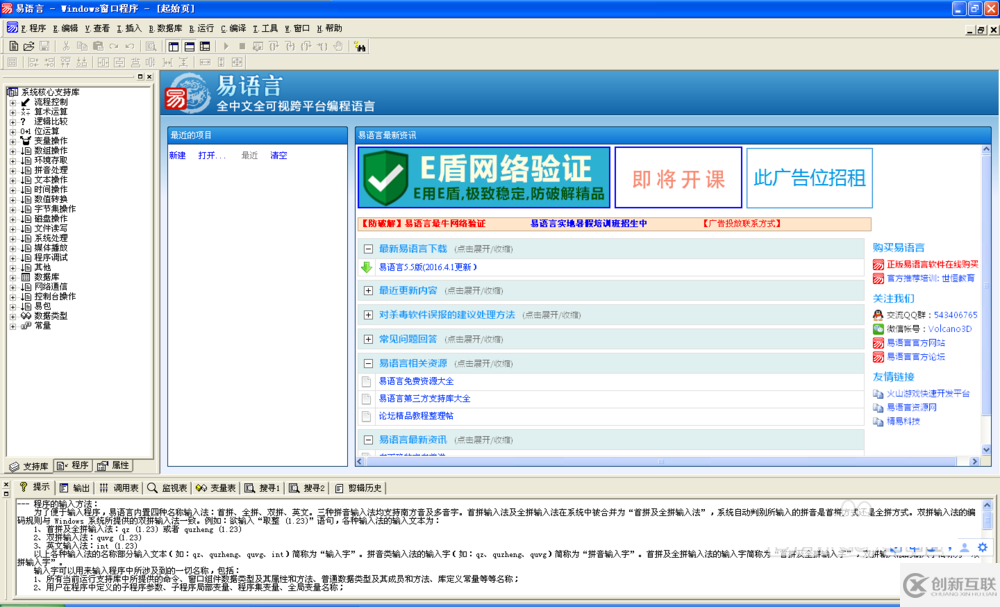Open the 火山游戏快速开发平台 link
This screenshot has height=607, width=1000.
point(928,393)
